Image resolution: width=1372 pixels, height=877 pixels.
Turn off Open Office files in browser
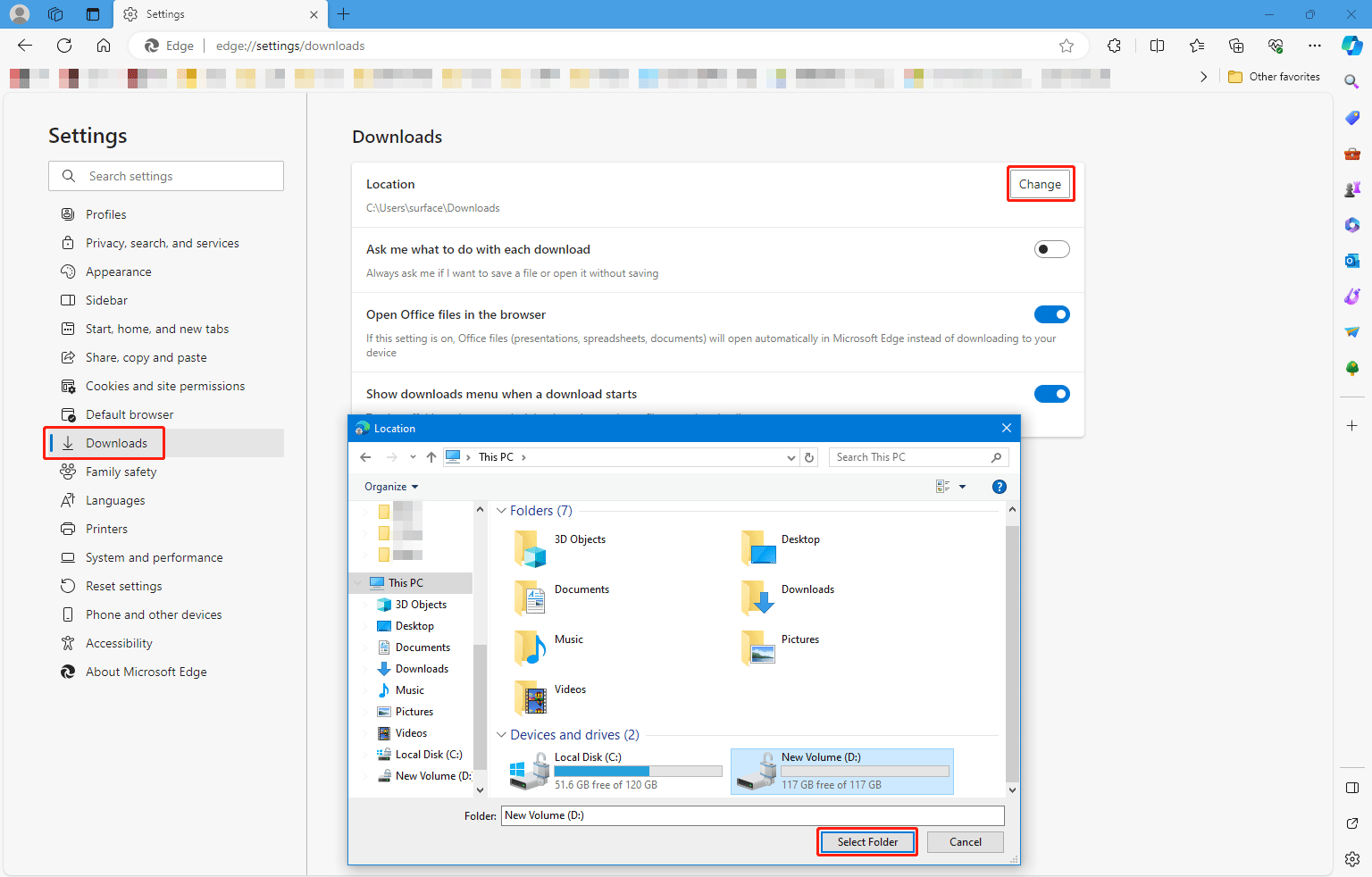pos(1051,314)
